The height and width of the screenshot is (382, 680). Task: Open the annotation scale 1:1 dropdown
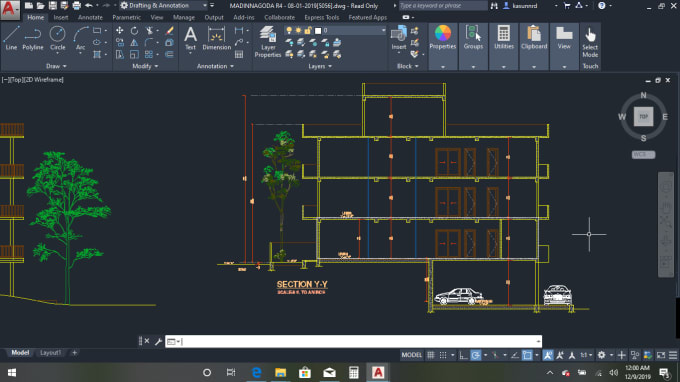pyautogui.click(x=586, y=355)
